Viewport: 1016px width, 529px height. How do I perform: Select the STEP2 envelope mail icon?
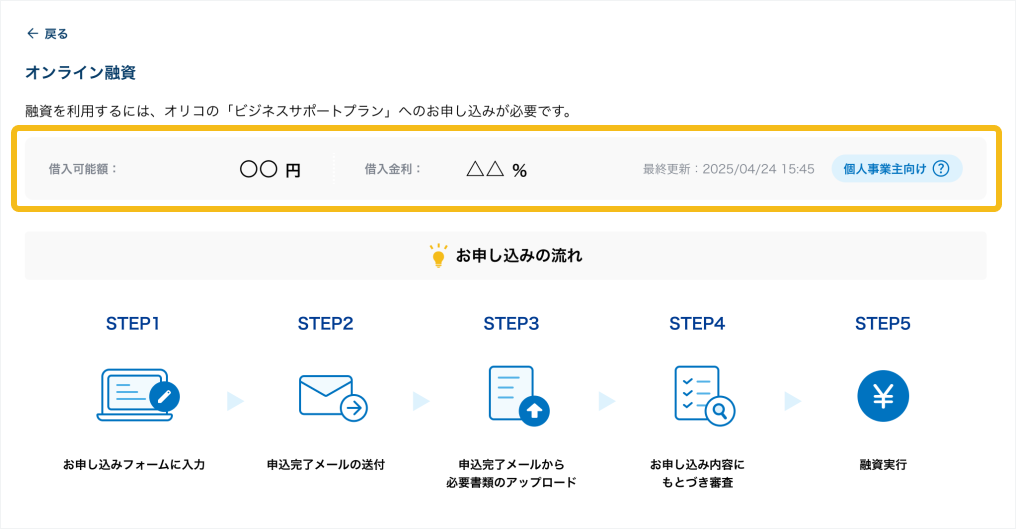pyautogui.click(x=332, y=397)
